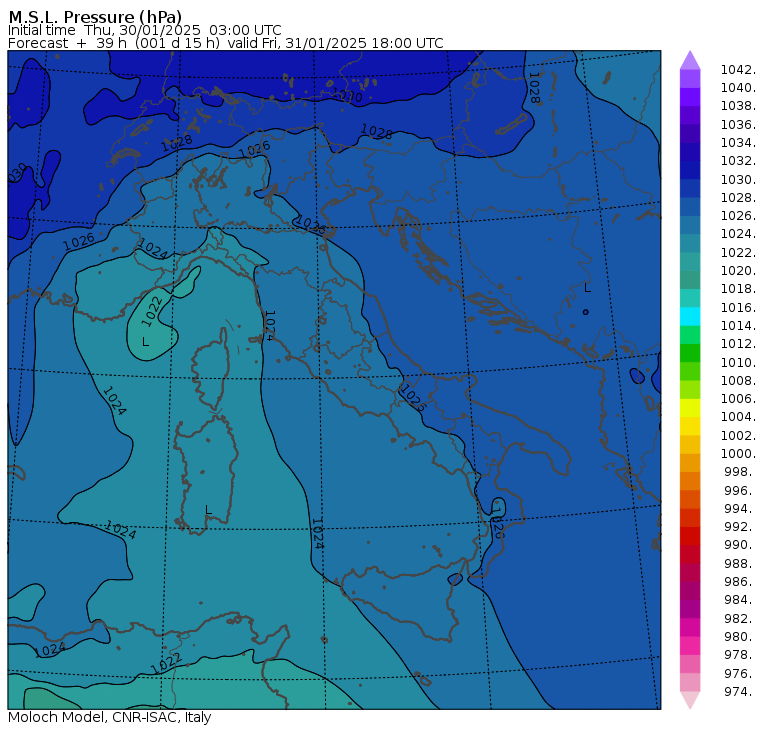Click the 1030 contour label over the Alps
Viewport: 760px width, 731px height.
(x=347, y=95)
